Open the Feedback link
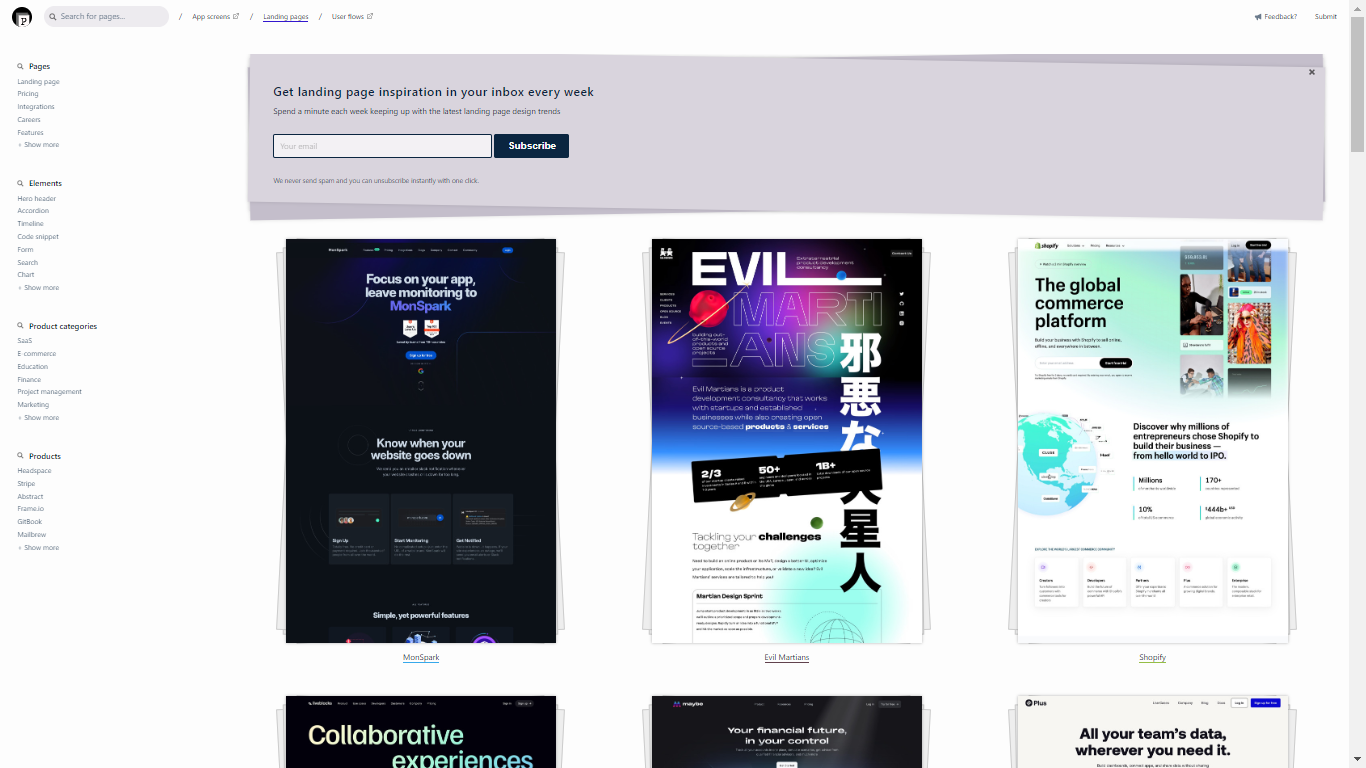The width and height of the screenshot is (1366, 768). pyautogui.click(x=1280, y=17)
